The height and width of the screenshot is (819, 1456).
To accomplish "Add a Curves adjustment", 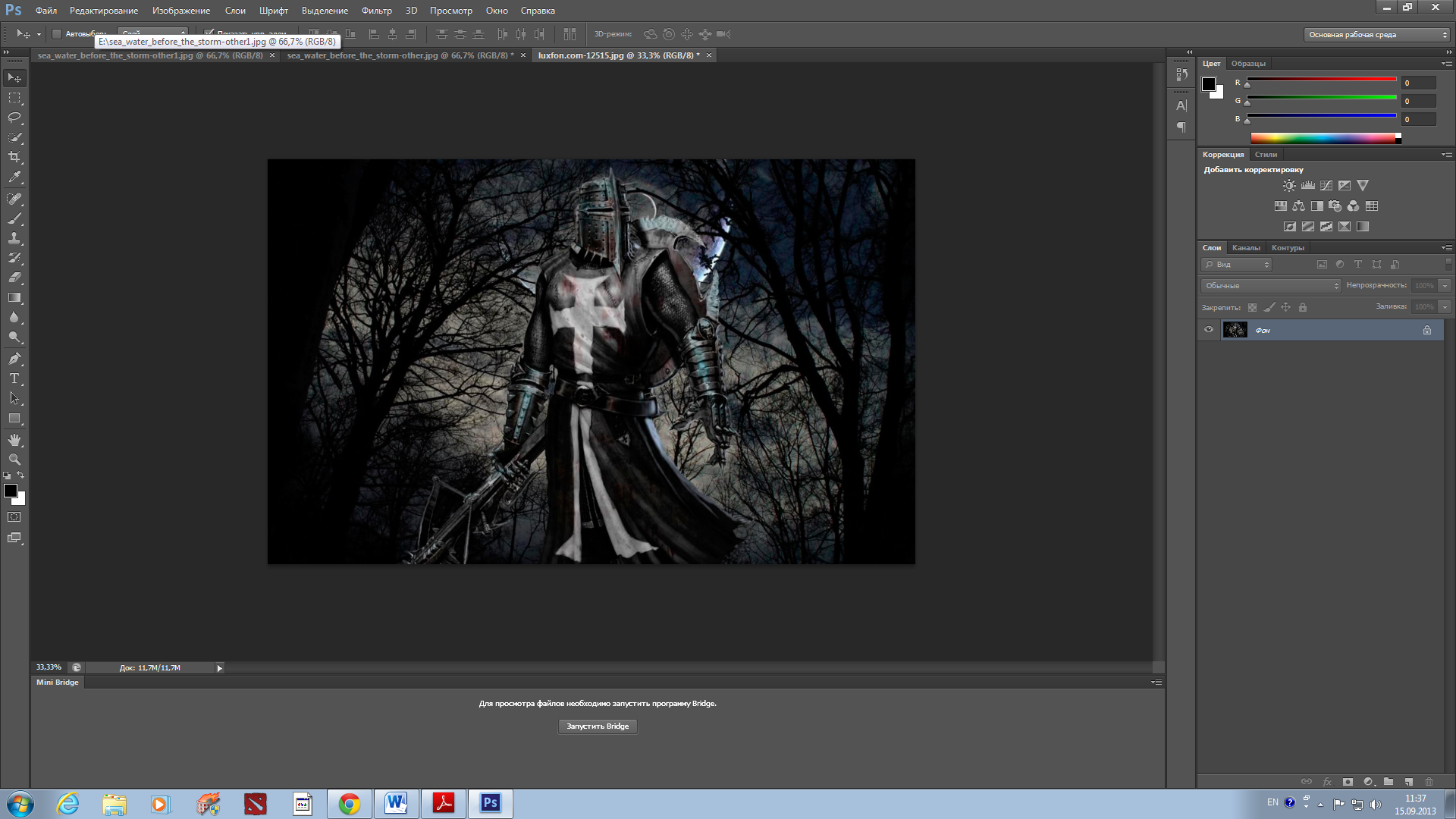I will pos(1326,185).
